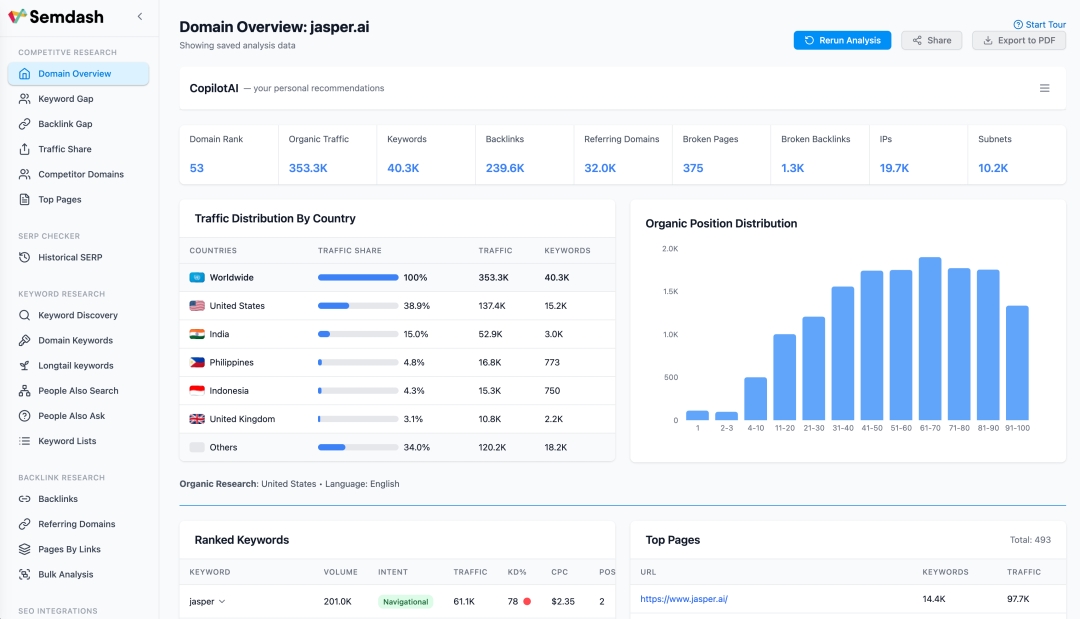The height and width of the screenshot is (619, 1080).
Task: Click the Subnets value 10.2K
Action: [x=993, y=168]
